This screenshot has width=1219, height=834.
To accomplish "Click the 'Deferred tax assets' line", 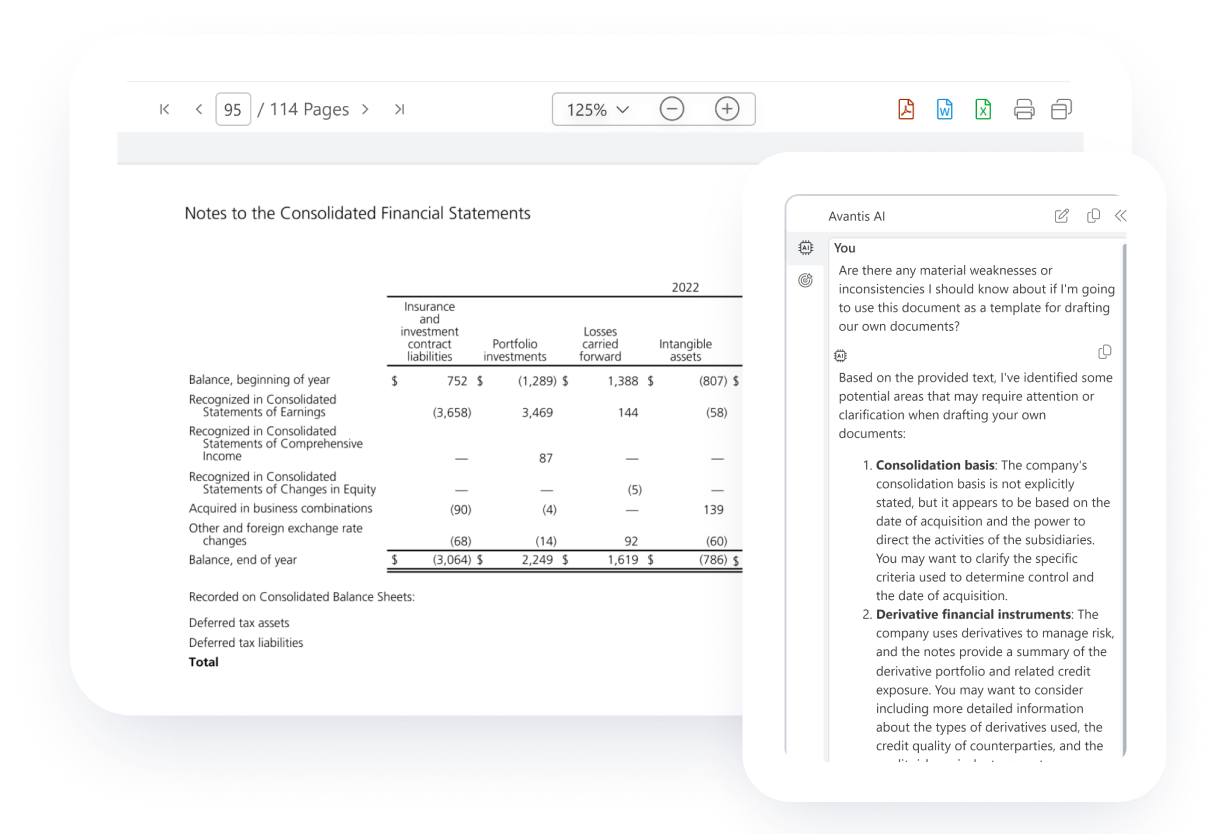I will click(239, 623).
